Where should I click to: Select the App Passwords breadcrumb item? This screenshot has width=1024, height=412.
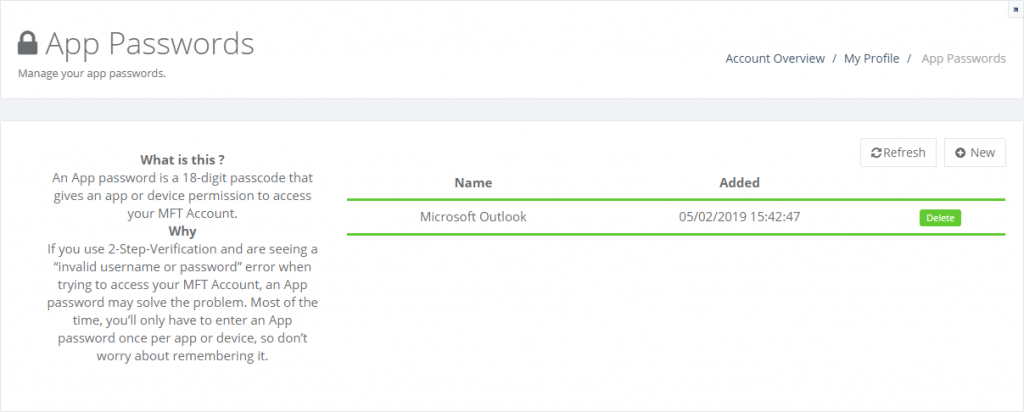point(963,59)
